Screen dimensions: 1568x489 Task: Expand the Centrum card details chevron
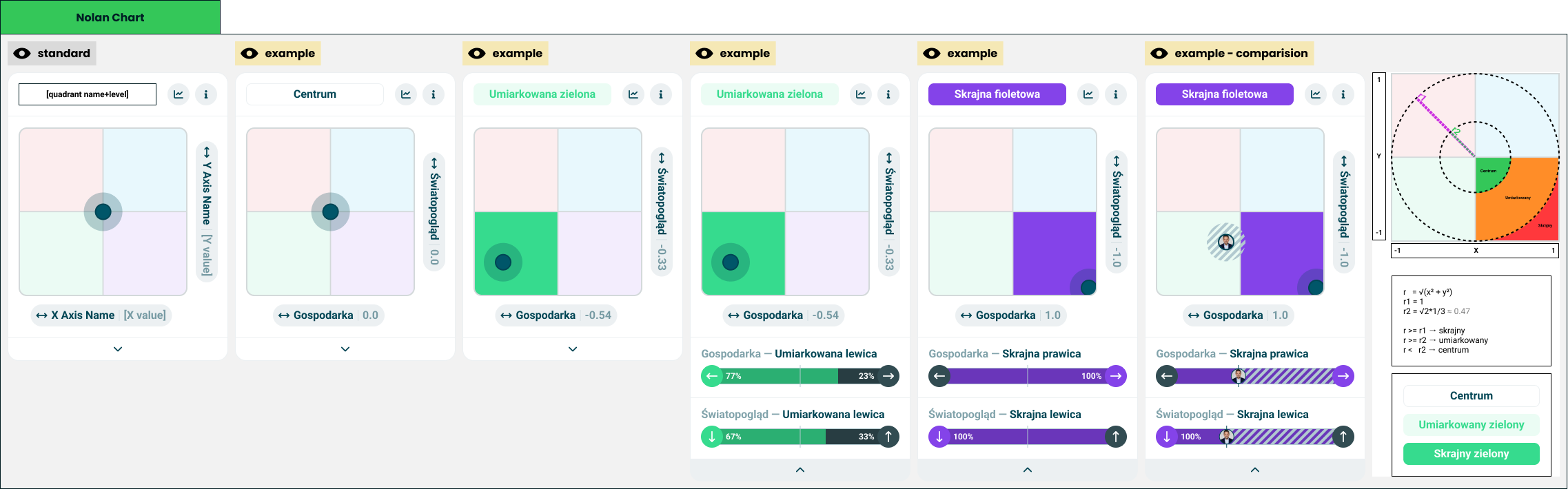(345, 349)
